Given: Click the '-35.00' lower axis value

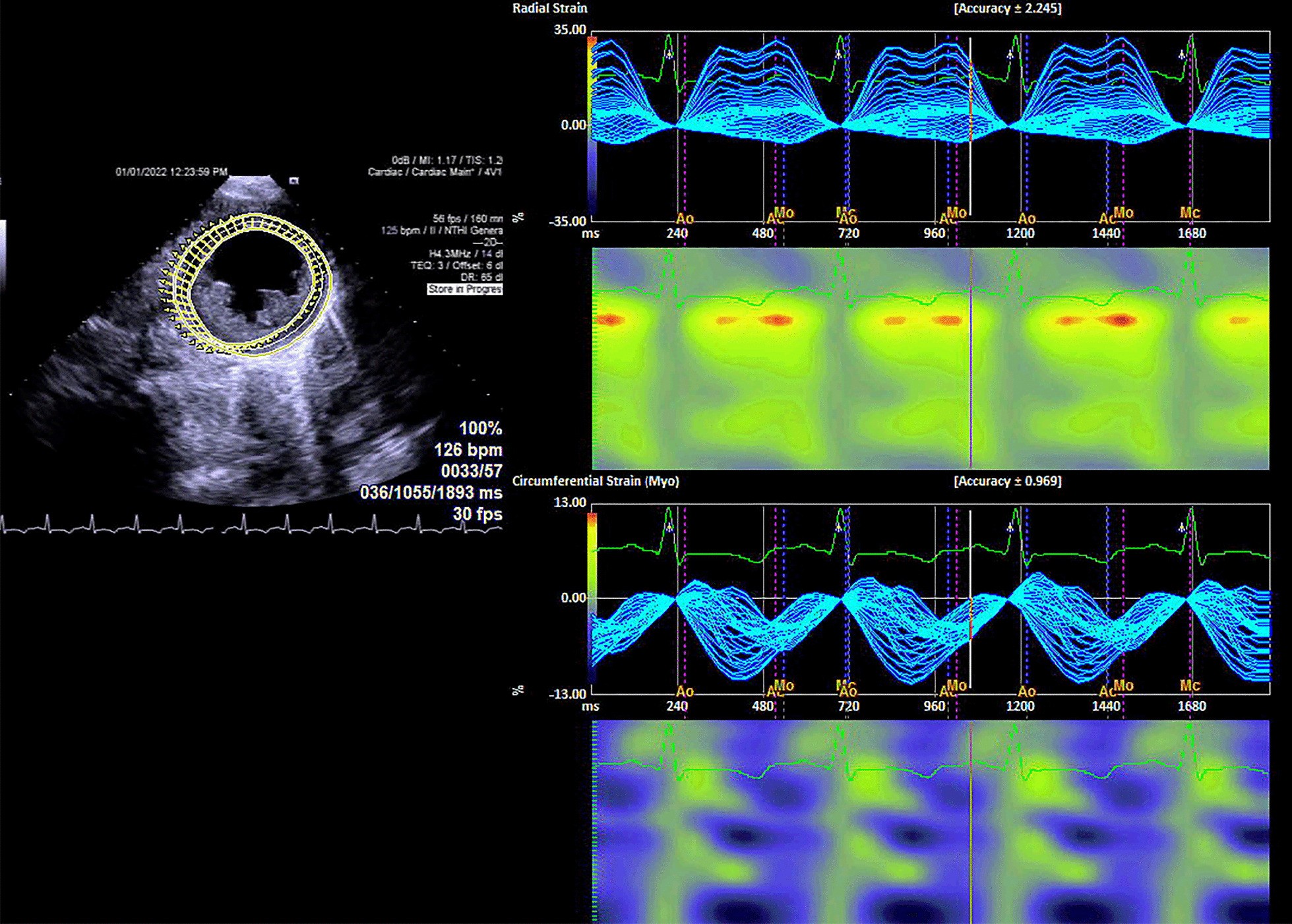Looking at the screenshot, I should [568, 221].
